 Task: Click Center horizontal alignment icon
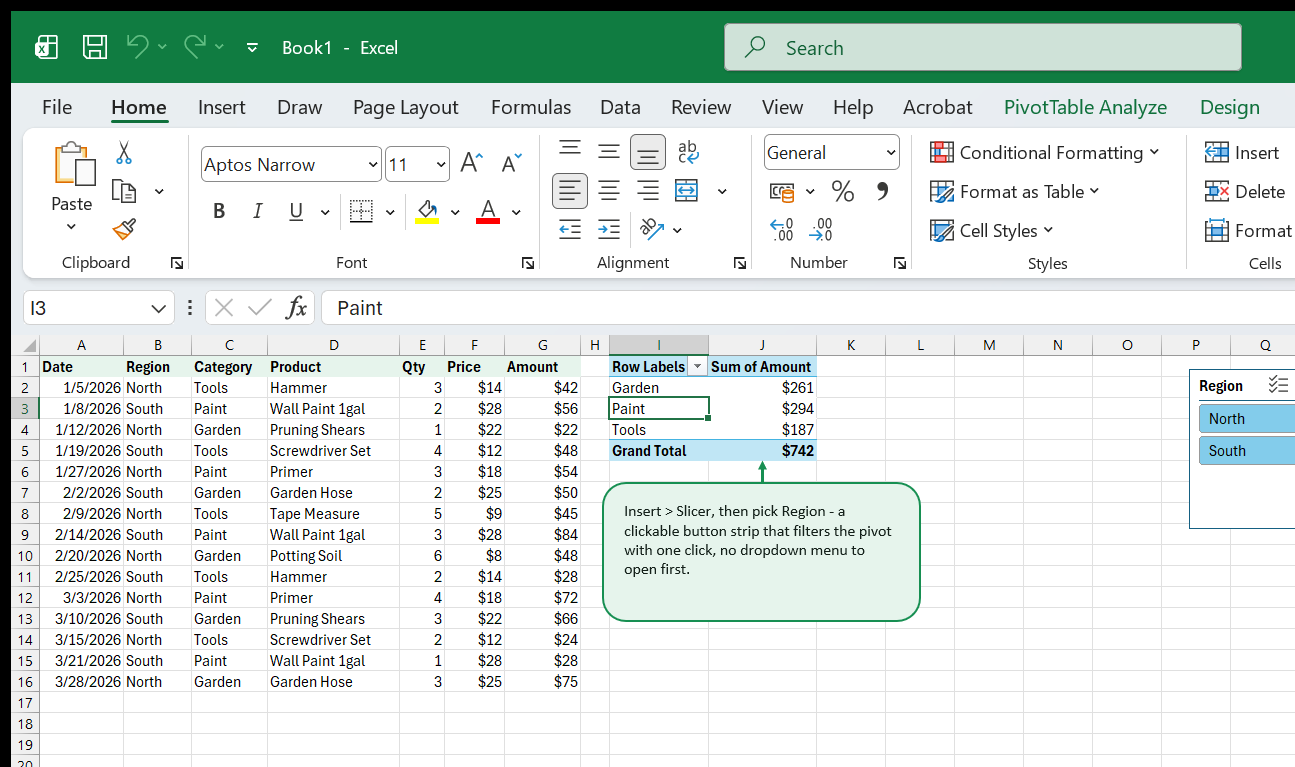[609, 191]
